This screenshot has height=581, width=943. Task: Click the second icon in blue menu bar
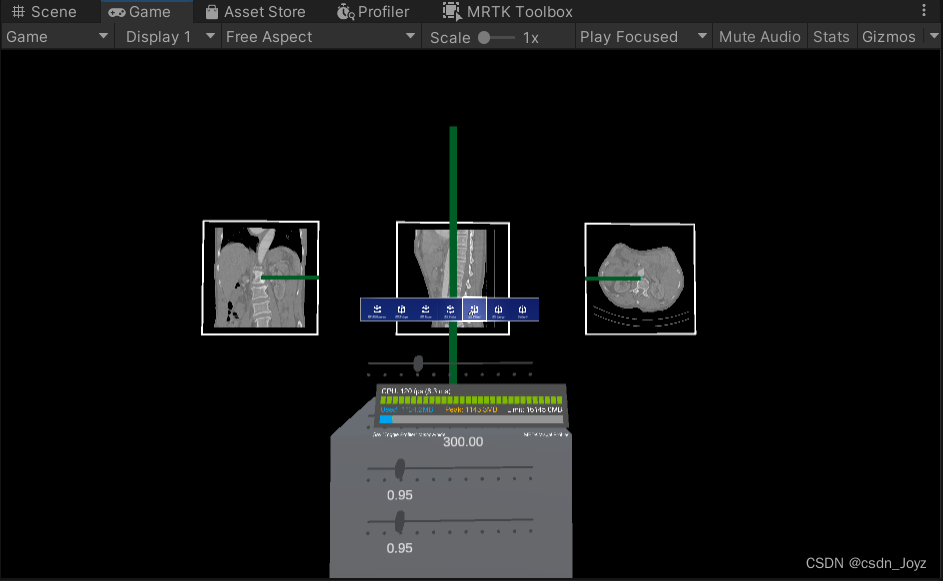click(x=401, y=310)
